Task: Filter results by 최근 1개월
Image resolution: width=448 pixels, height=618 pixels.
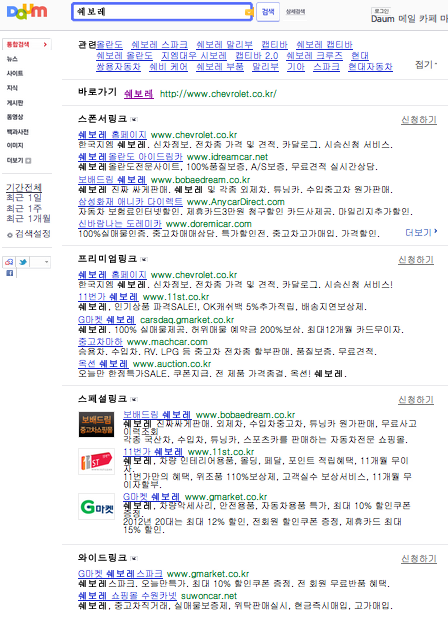Action: 28,218
